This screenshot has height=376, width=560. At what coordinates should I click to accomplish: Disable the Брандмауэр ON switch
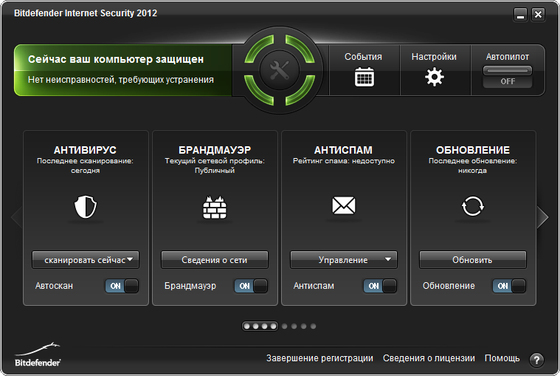(251, 286)
